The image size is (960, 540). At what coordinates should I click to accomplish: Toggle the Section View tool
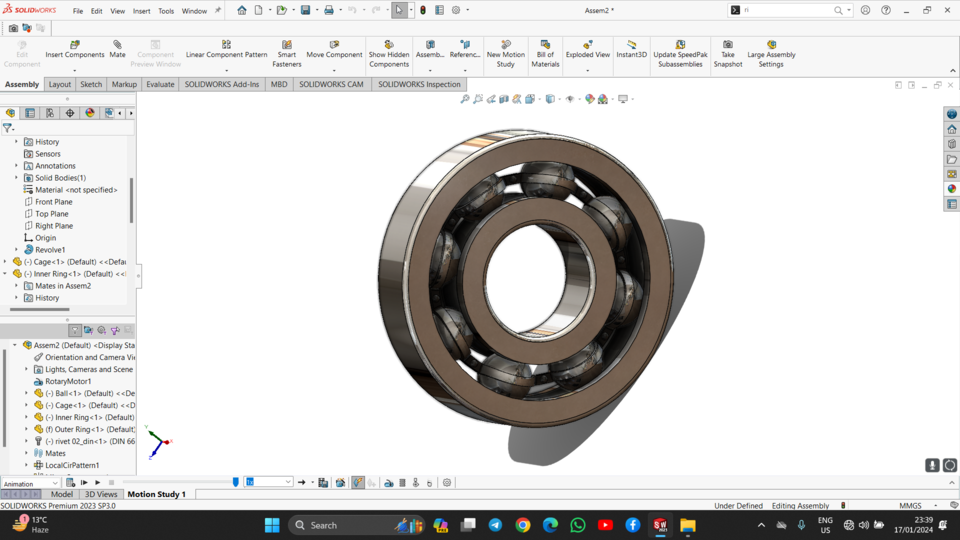(504, 99)
